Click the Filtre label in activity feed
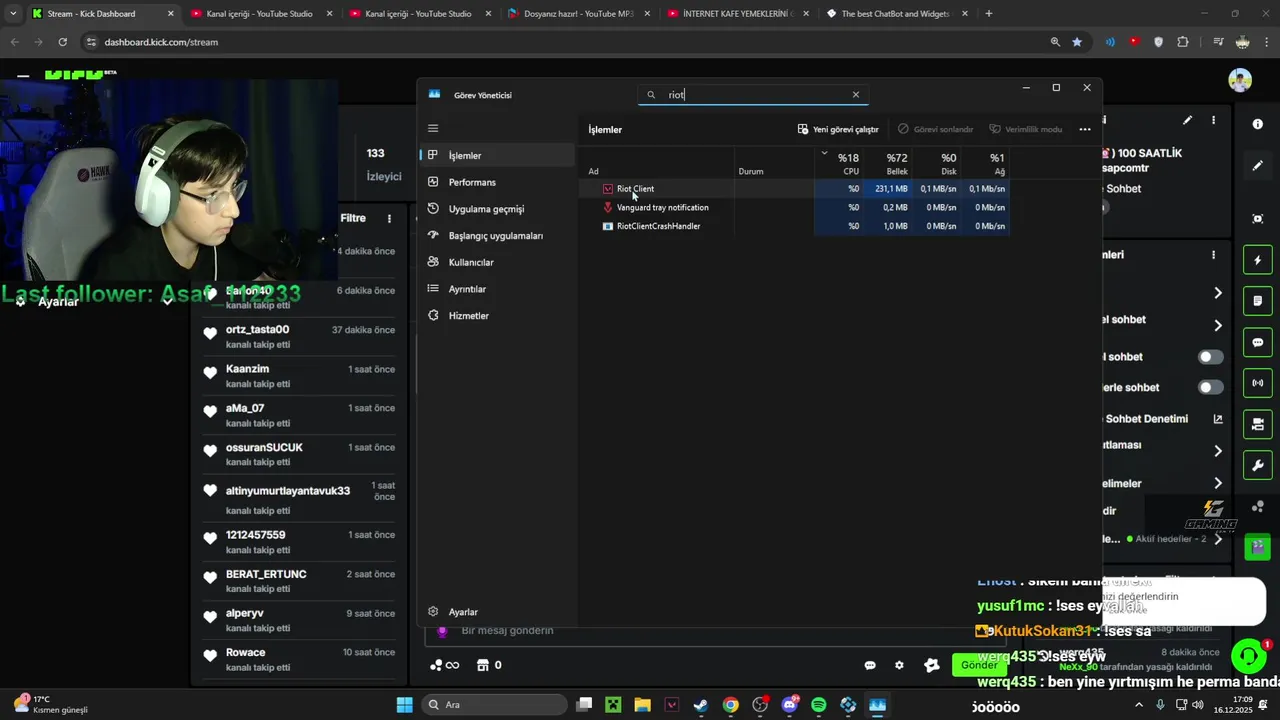The image size is (1280, 720). [353, 218]
